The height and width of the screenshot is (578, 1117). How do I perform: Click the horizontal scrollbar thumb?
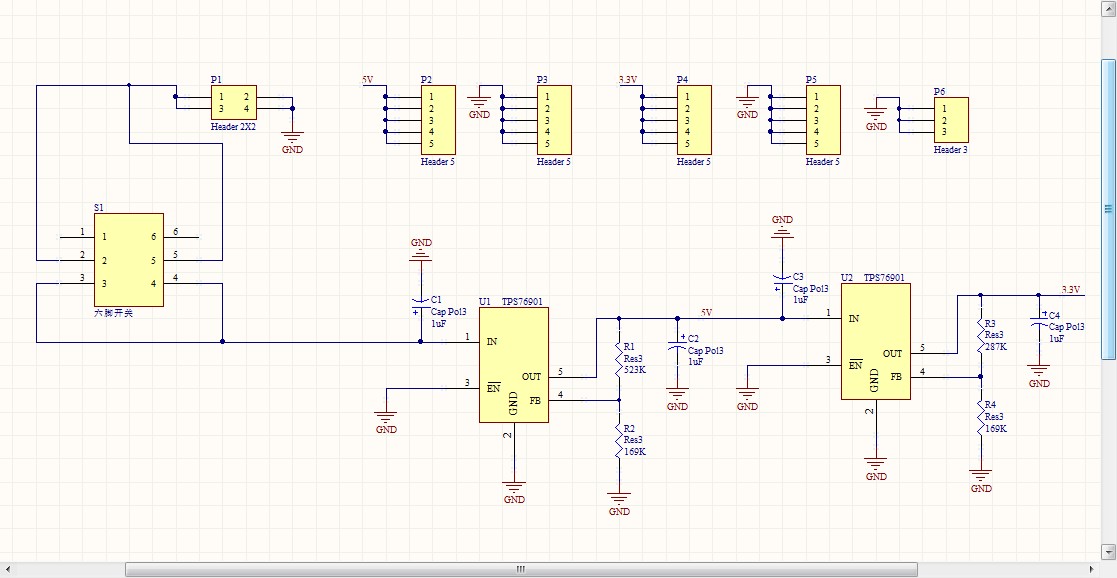pyautogui.click(x=521, y=569)
